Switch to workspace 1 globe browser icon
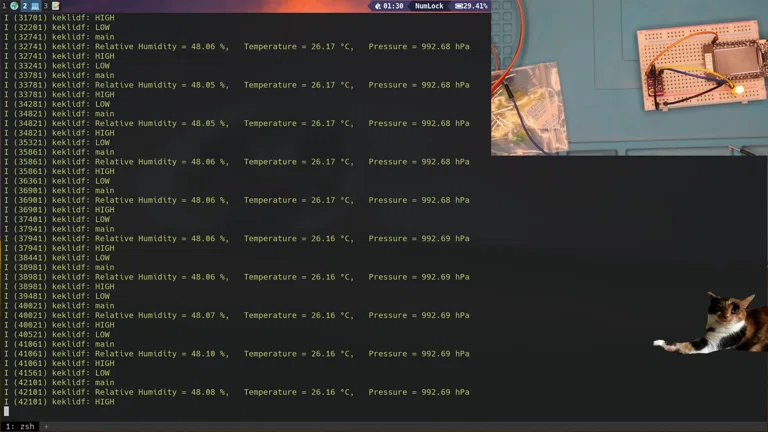The image size is (768, 432). point(14,6)
